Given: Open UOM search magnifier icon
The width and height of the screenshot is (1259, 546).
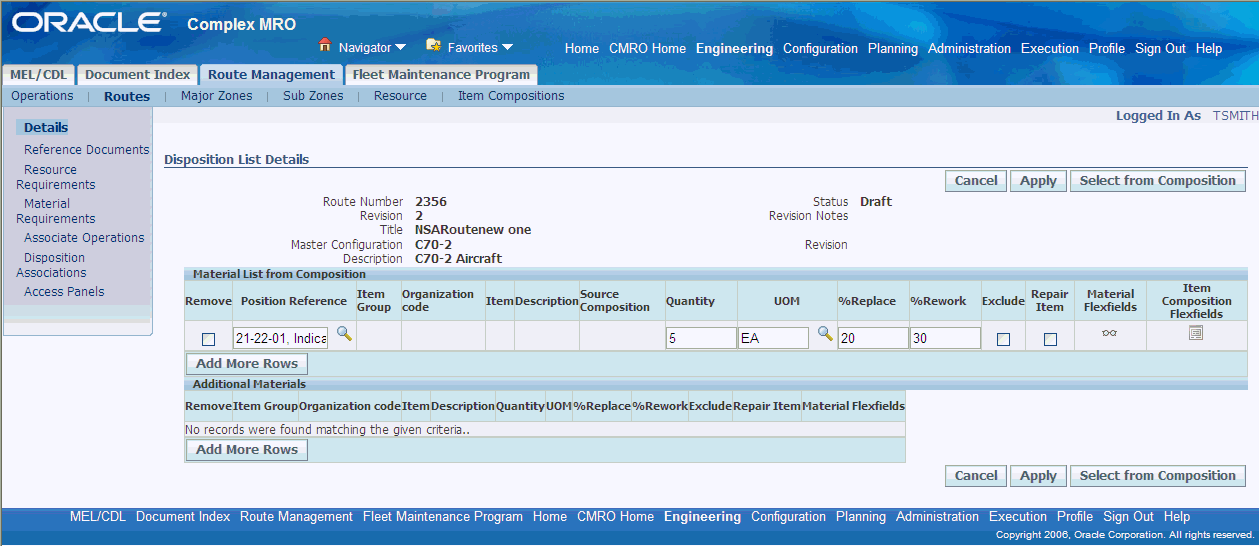Looking at the screenshot, I should [x=825, y=334].
